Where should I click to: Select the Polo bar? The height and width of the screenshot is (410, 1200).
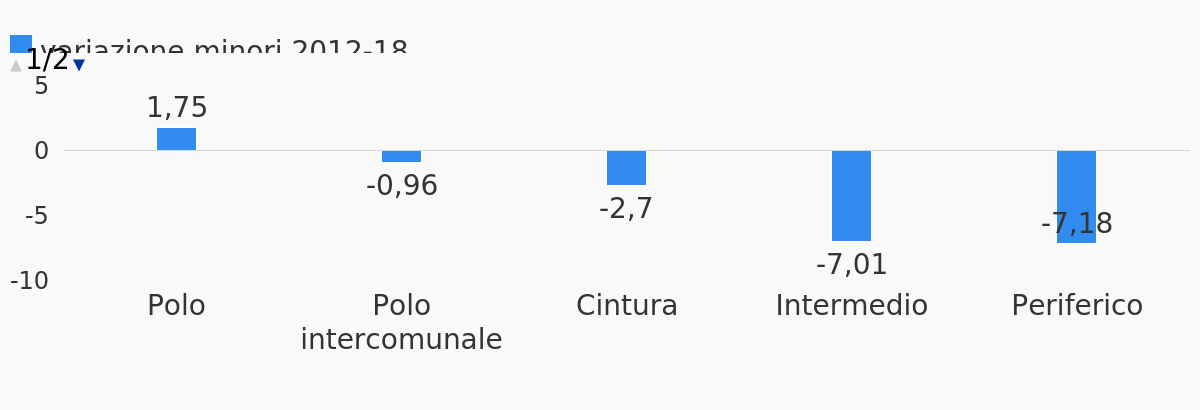pyautogui.click(x=176, y=139)
